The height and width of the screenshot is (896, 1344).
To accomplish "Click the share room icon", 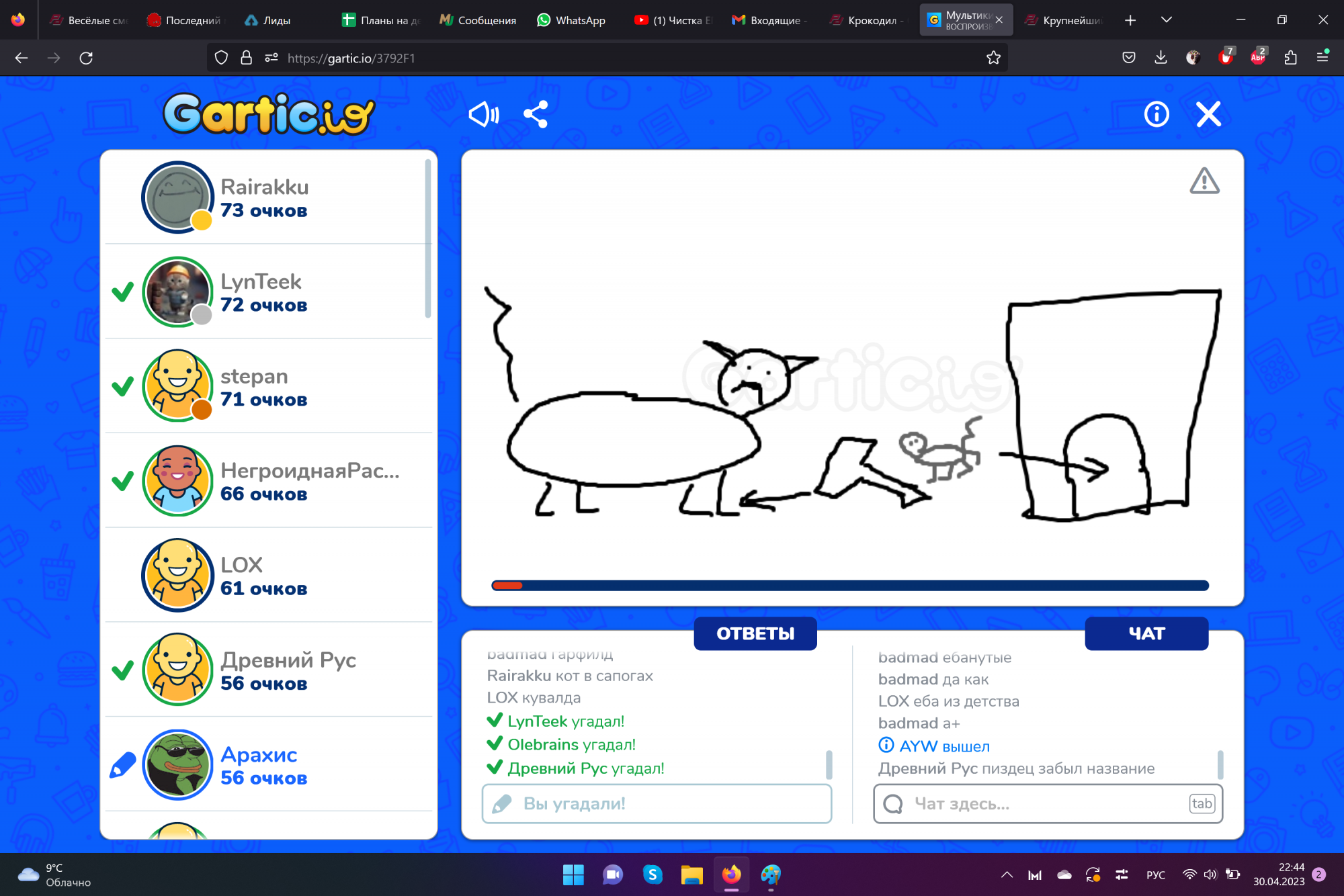I will pyautogui.click(x=536, y=114).
